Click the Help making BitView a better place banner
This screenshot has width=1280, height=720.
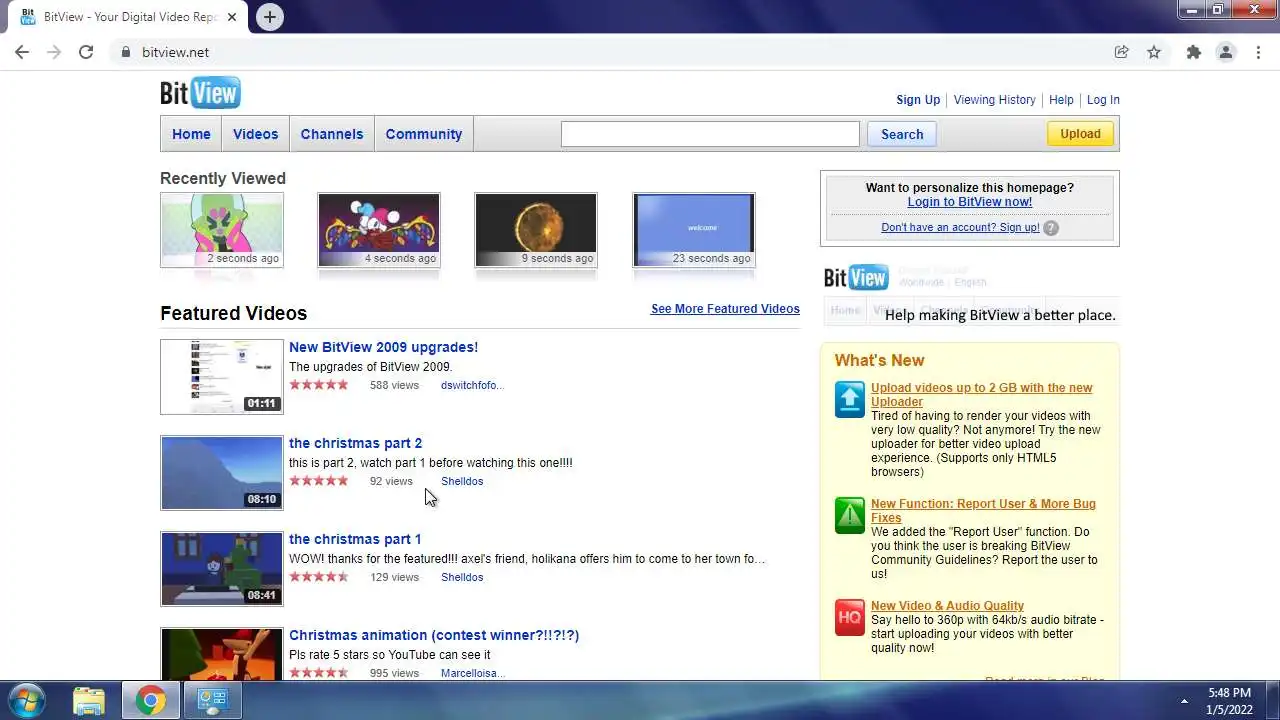click(970, 296)
